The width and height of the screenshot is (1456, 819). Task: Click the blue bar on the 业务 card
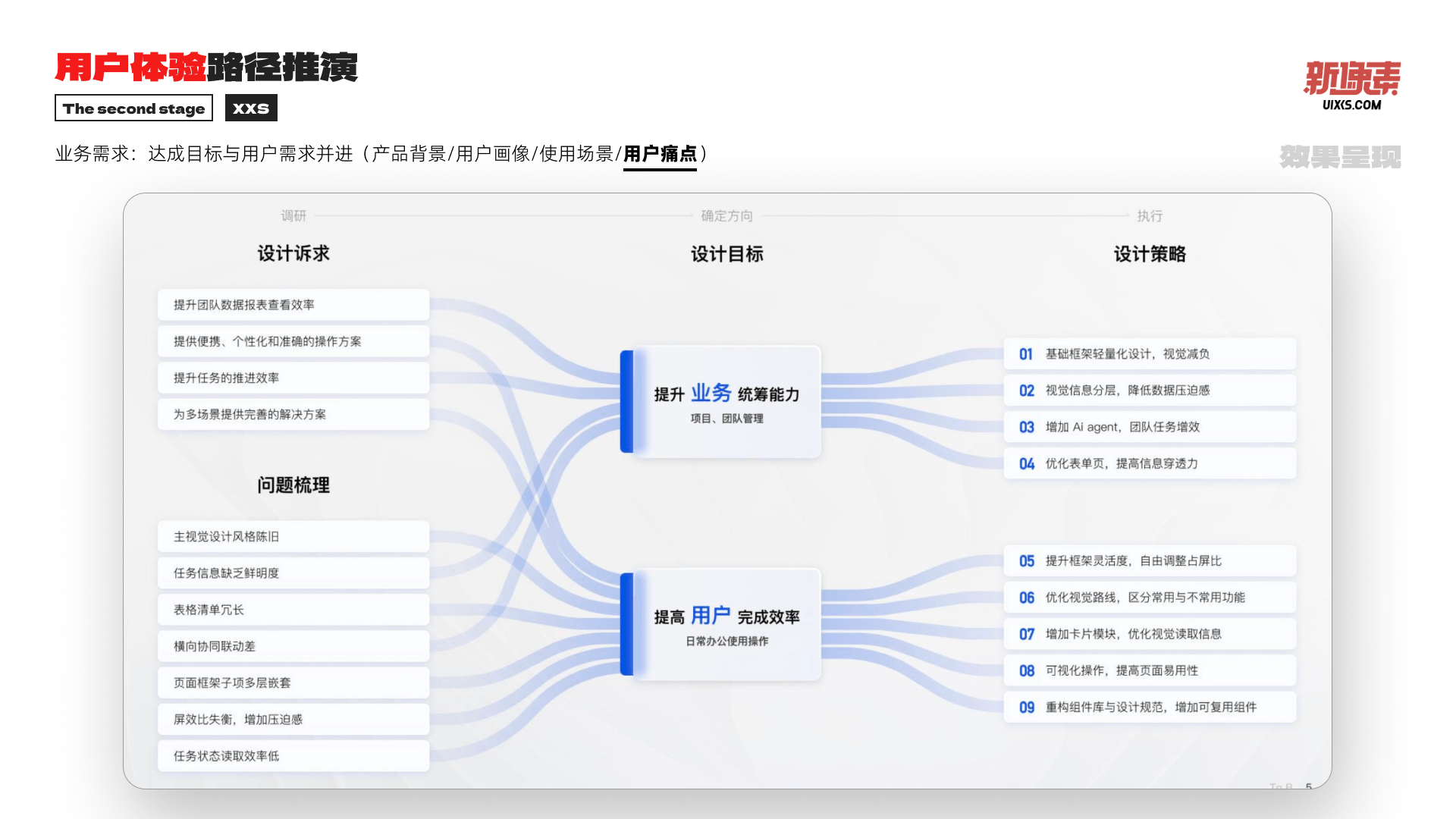tap(626, 402)
